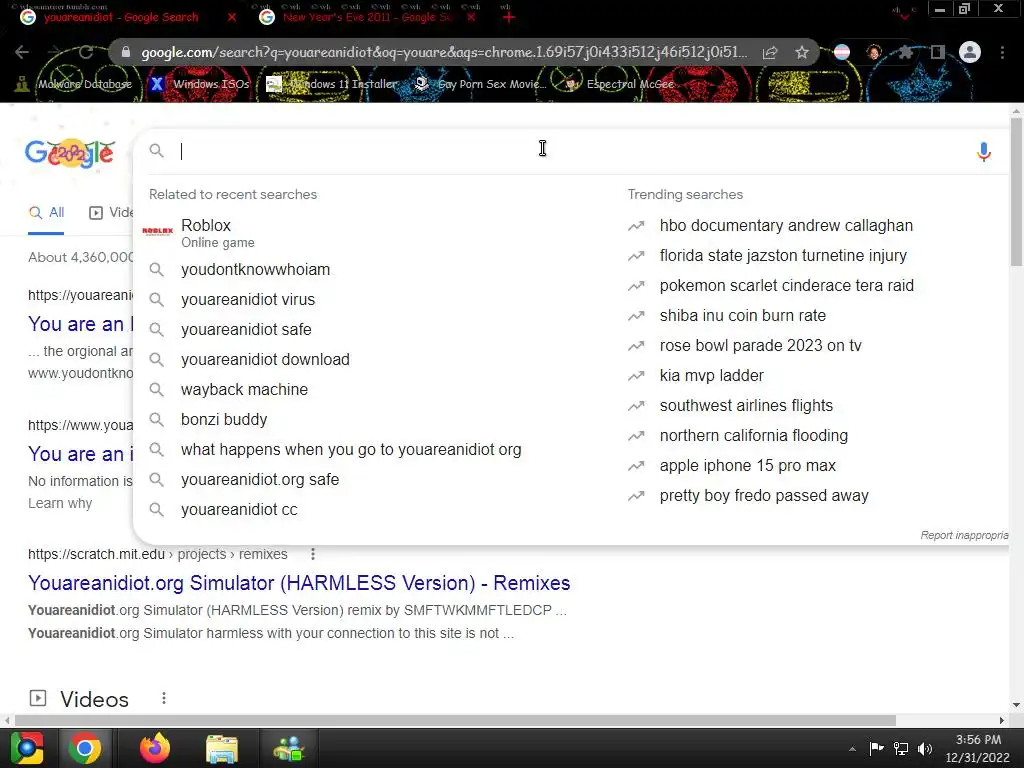Switch to New Year's Eve 2011 tab
Image resolution: width=1024 pixels, height=768 pixels.
[x=368, y=17]
